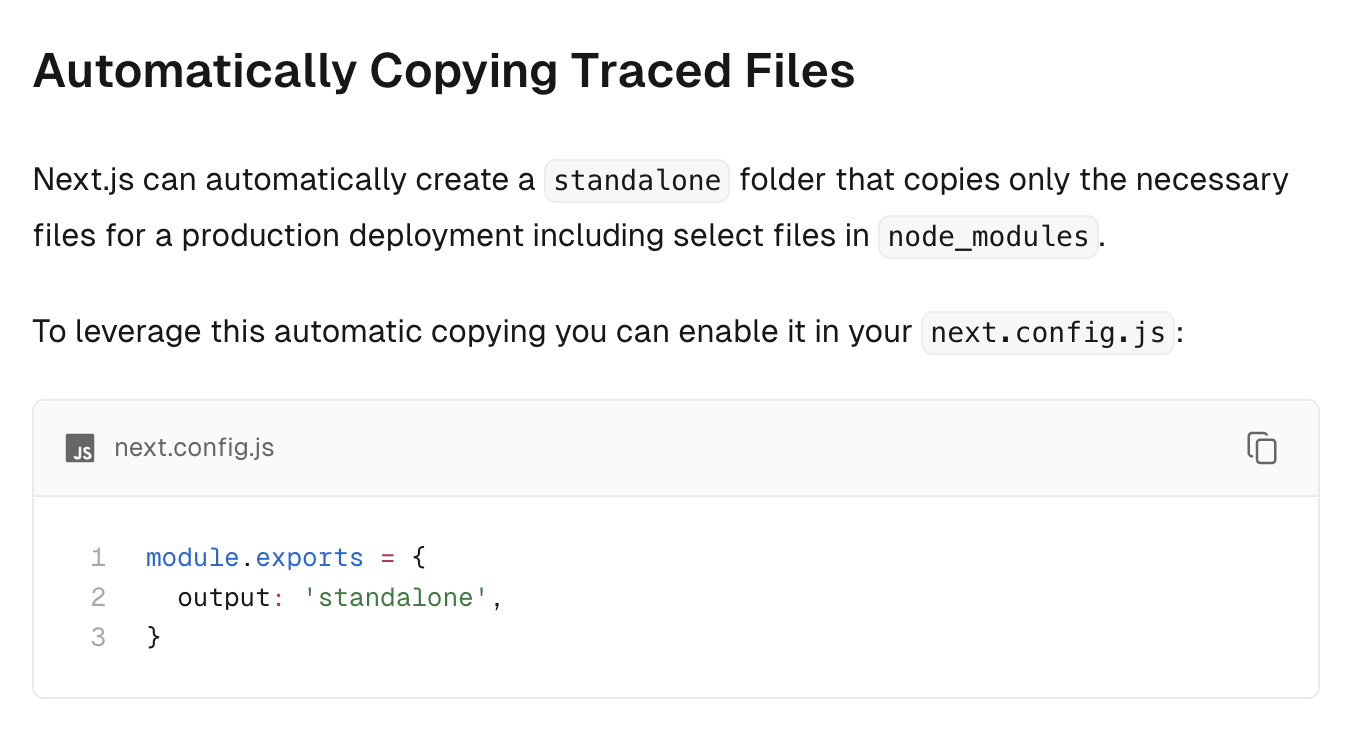Click the inline standalone code tag

[x=637, y=181]
